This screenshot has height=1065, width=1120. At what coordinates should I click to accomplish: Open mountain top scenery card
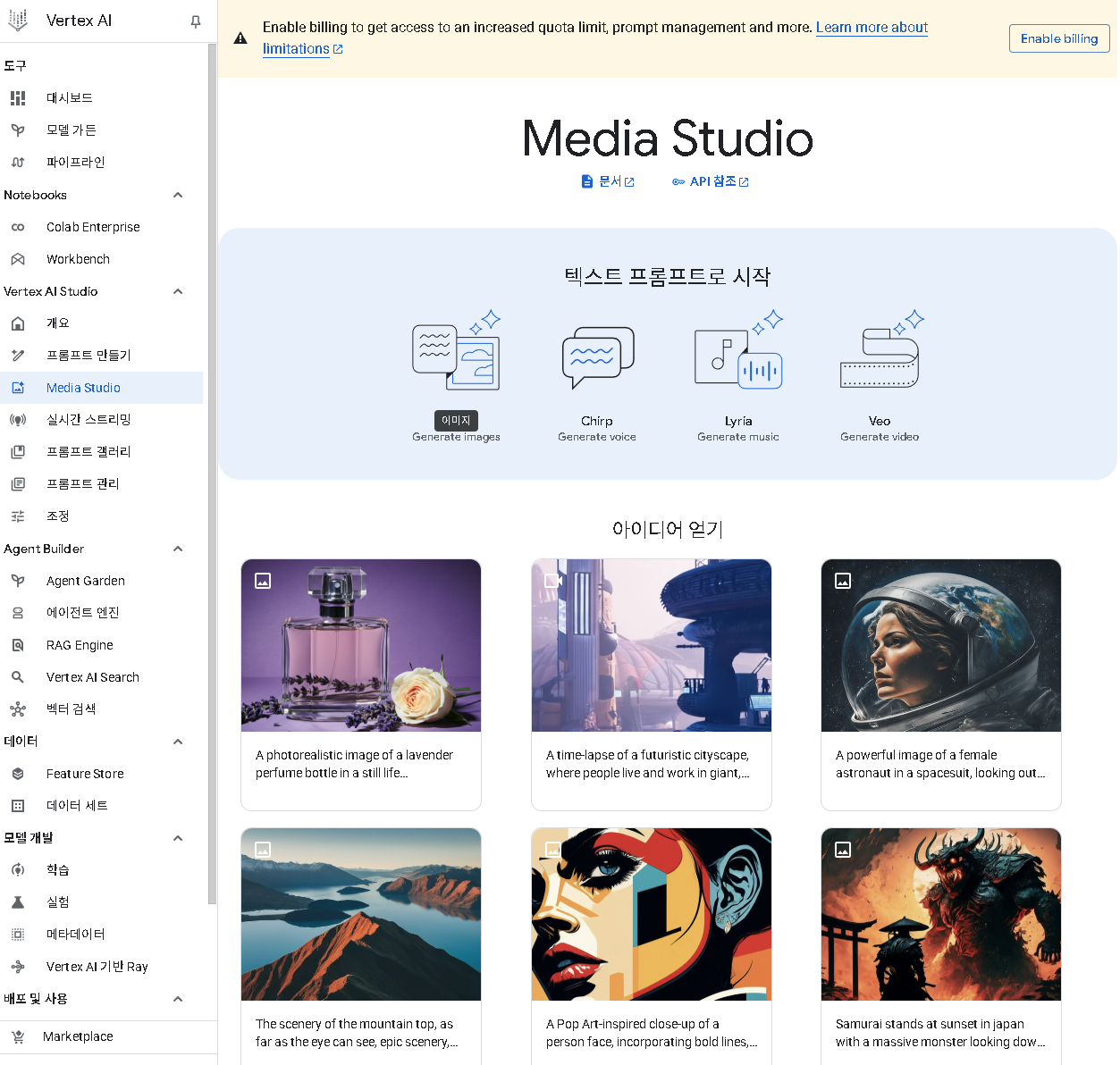pos(361,946)
